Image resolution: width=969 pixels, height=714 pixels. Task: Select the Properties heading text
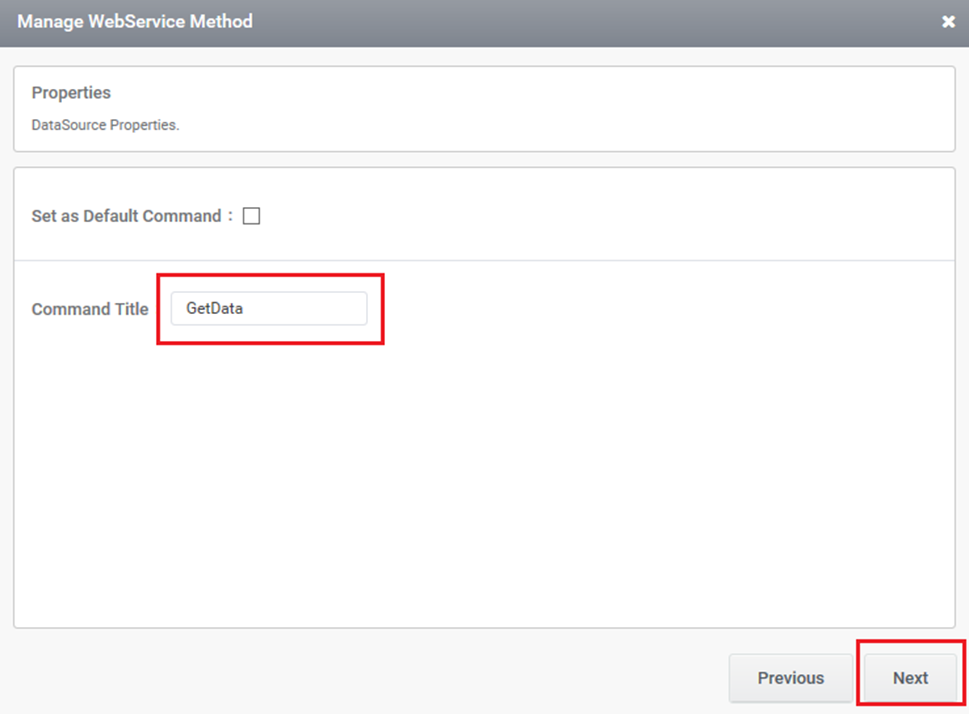tap(71, 93)
